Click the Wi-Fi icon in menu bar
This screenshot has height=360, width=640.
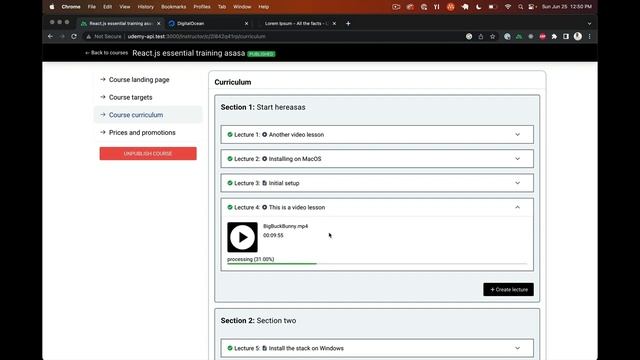click(508, 7)
